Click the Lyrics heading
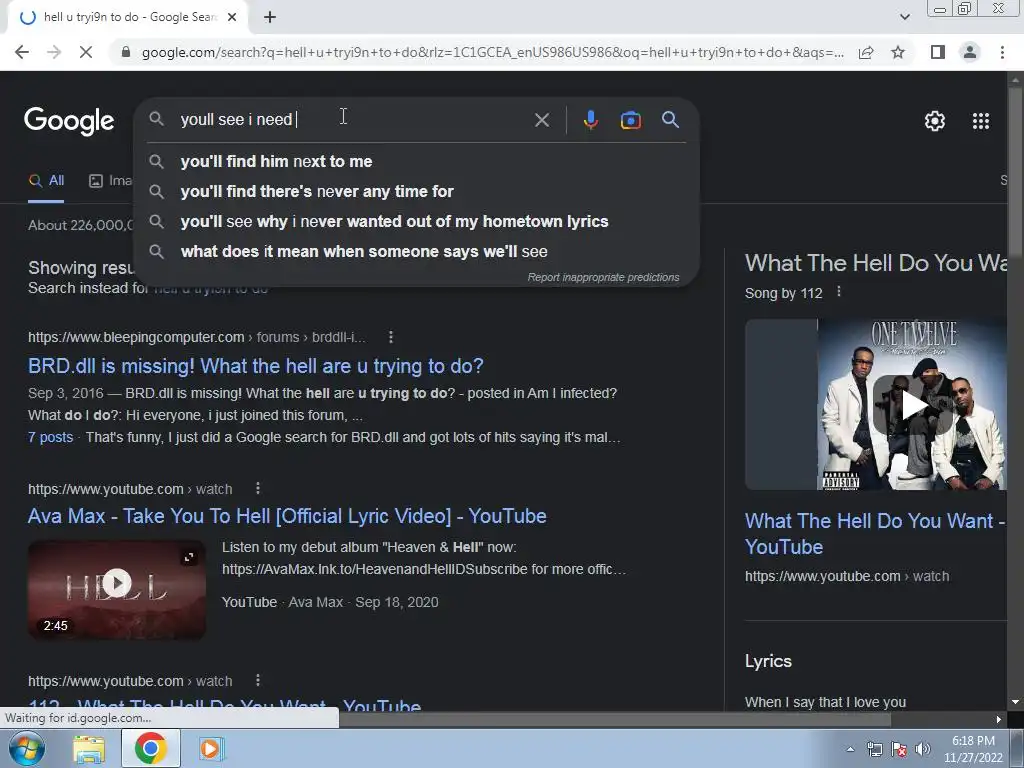The width and height of the screenshot is (1024, 768). tap(768, 661)
